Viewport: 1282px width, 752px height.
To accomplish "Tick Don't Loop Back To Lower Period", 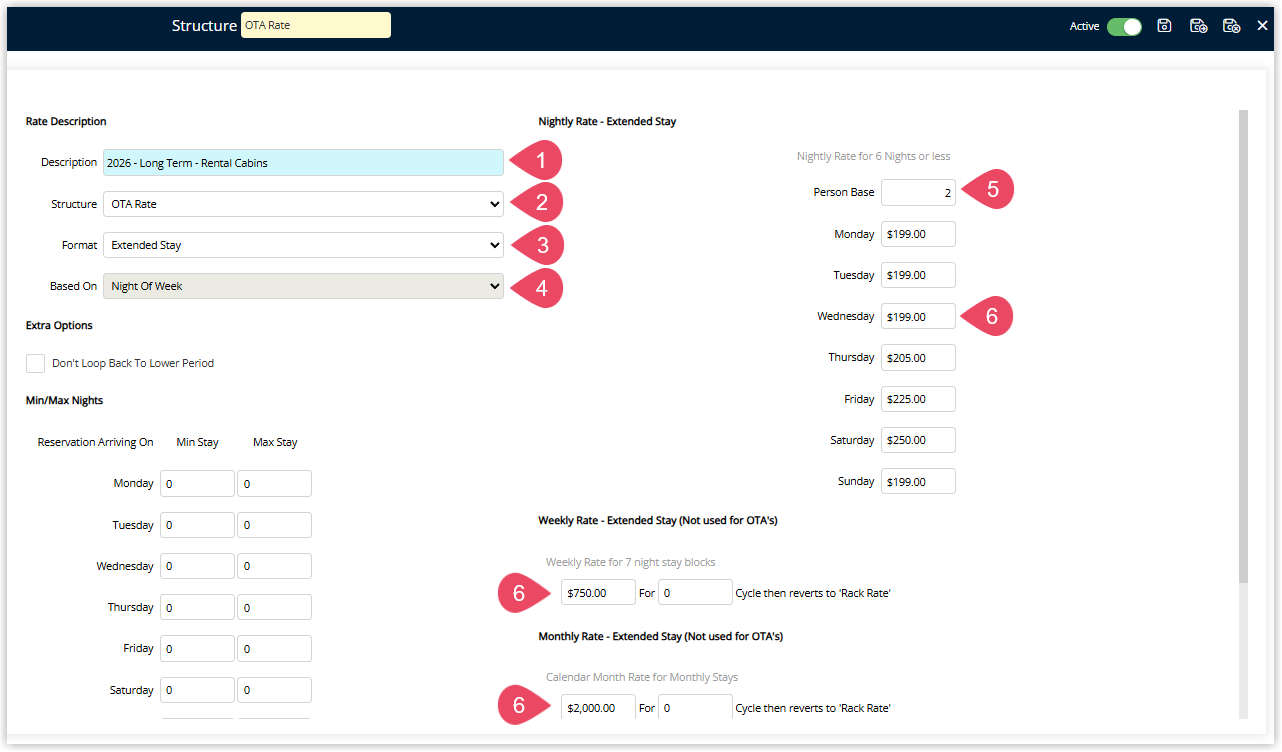I will (x=36, y=363).
